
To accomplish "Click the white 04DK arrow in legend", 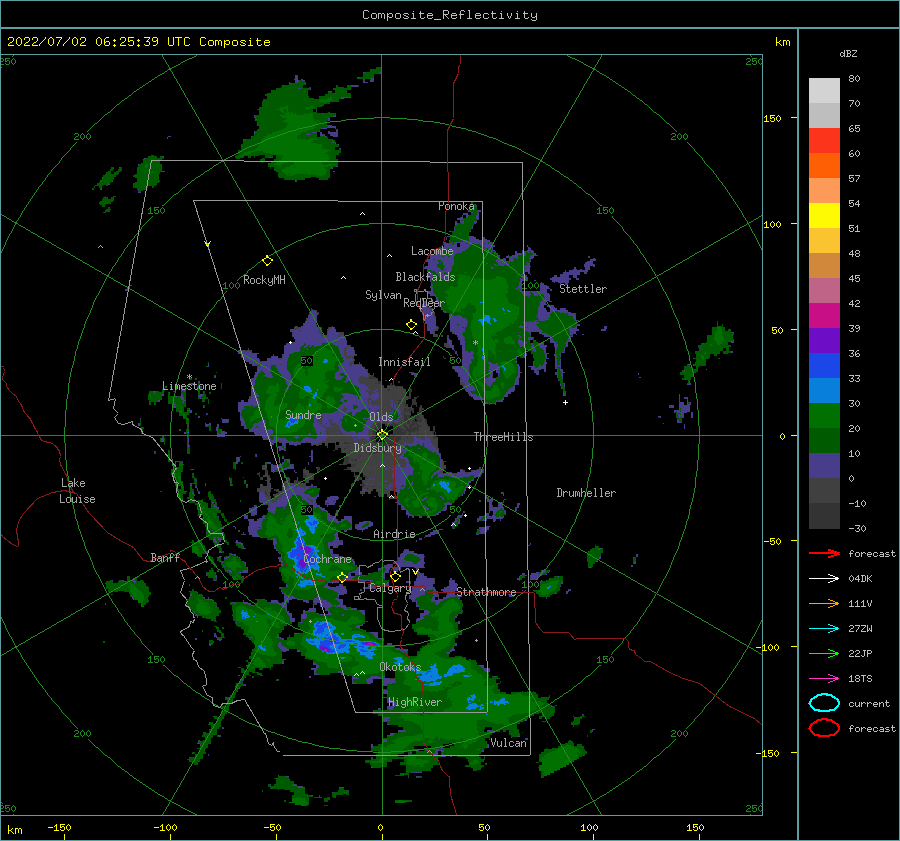I will [824, 578].
